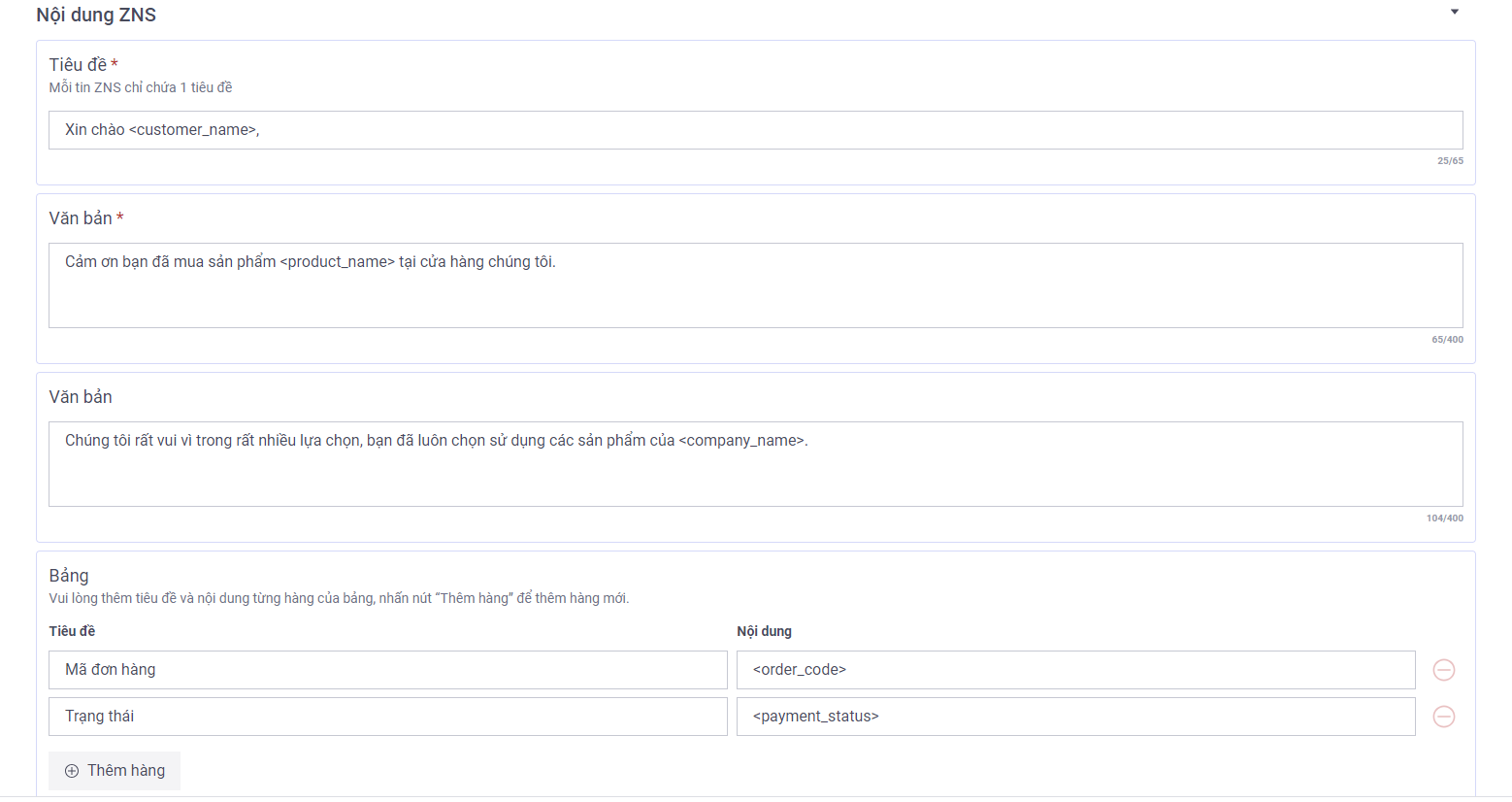Click the table instruction text under Bảng
1512x802 pixels.
coord(339,598)
